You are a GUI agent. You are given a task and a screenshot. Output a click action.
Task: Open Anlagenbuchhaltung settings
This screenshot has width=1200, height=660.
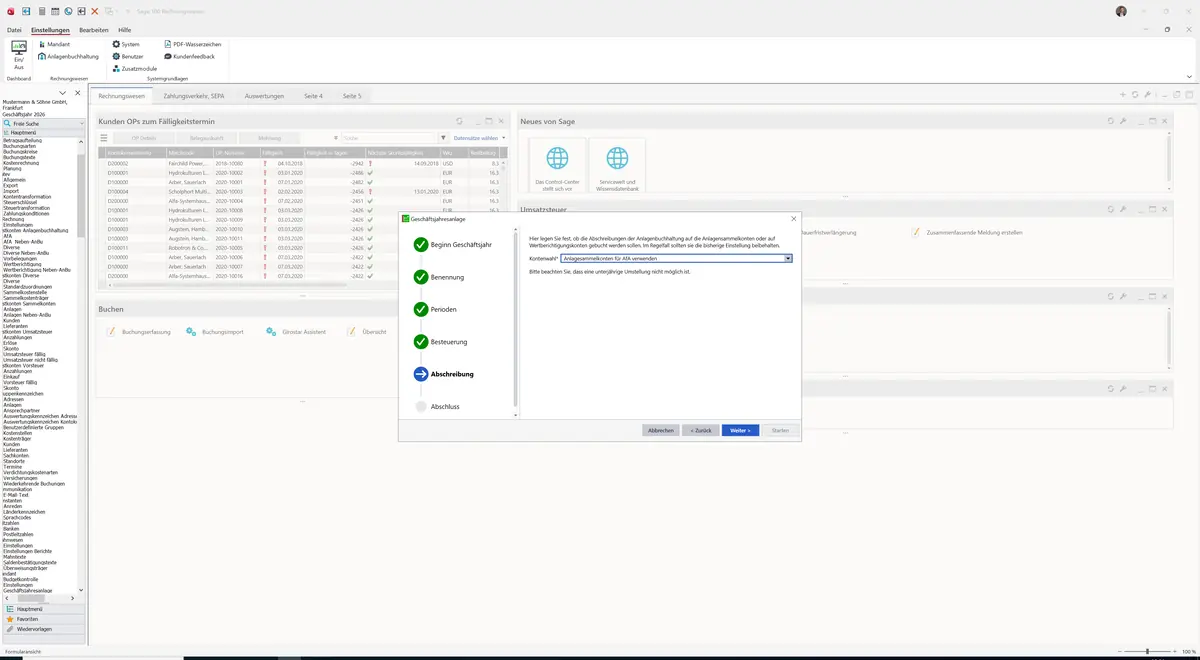click(68, 57)
